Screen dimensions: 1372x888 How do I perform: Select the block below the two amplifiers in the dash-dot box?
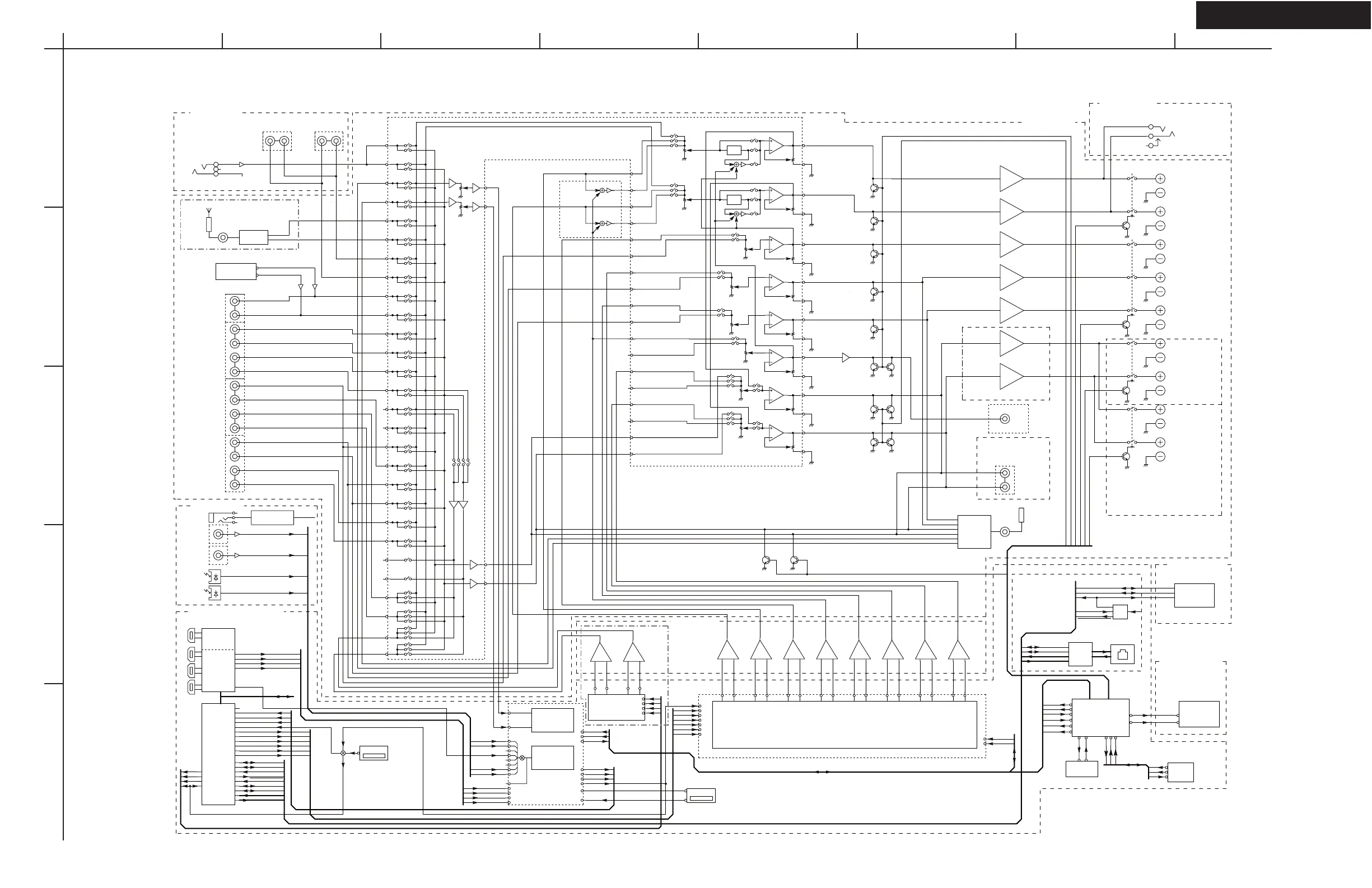point(616,708)
